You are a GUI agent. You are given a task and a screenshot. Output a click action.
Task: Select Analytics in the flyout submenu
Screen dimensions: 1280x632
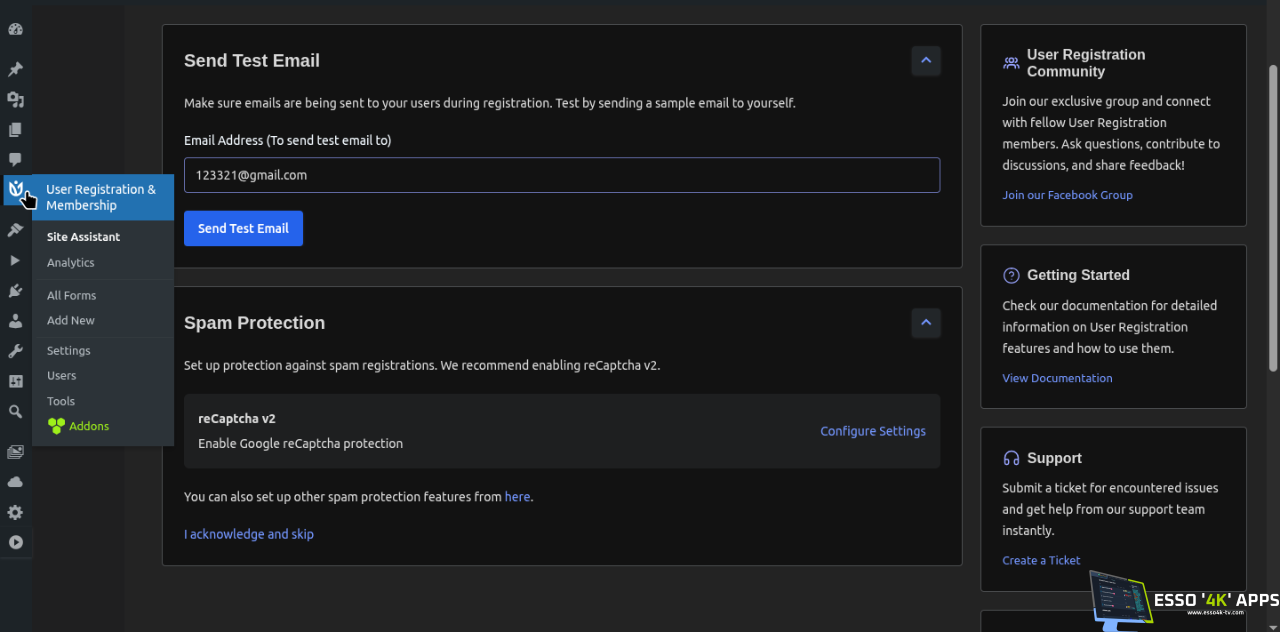click(x=70, y=263)
